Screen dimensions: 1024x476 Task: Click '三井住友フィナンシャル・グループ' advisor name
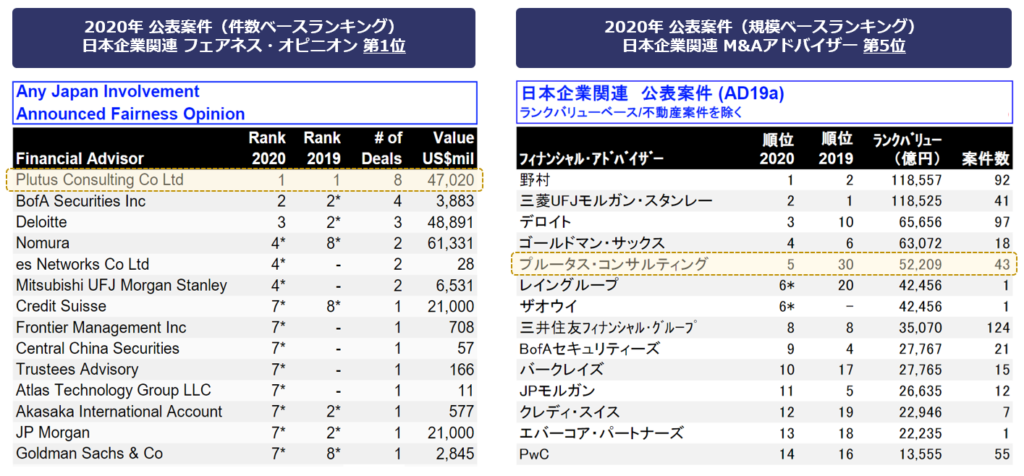point(608,327)
